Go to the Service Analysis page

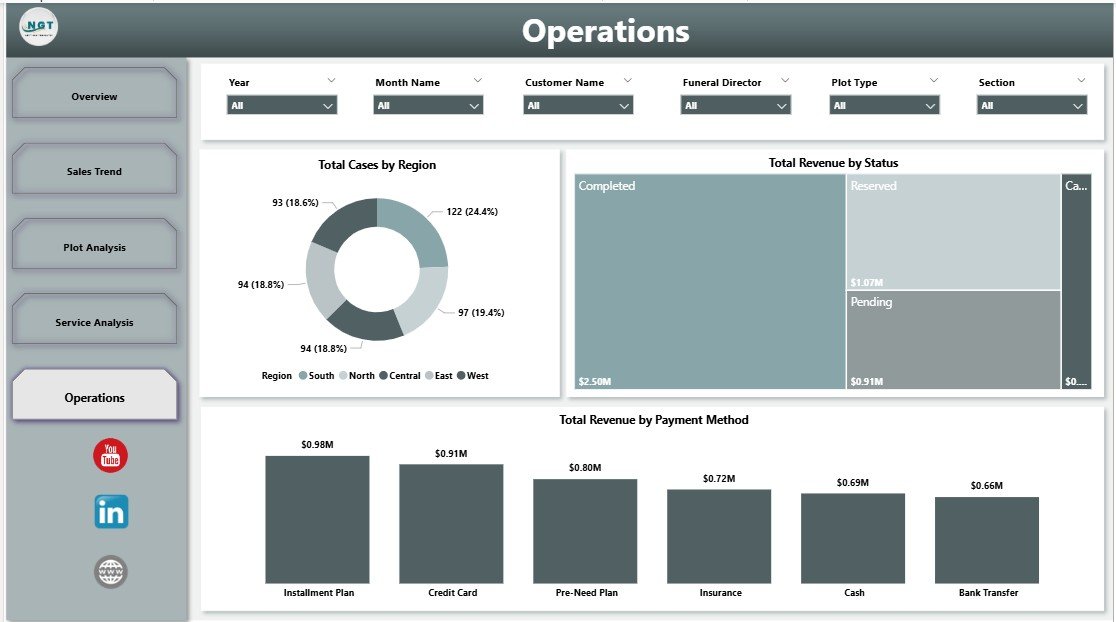[94, 321]
